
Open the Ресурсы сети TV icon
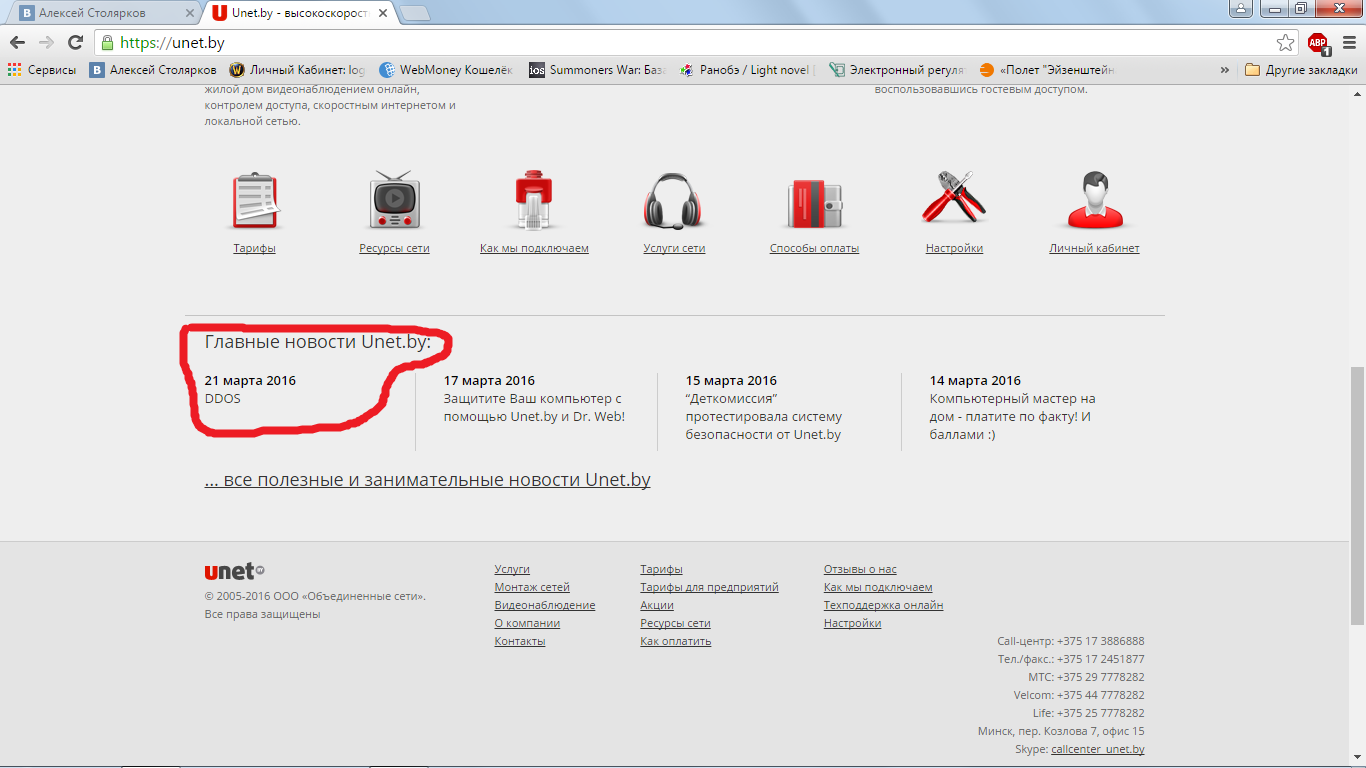(394, 202)
